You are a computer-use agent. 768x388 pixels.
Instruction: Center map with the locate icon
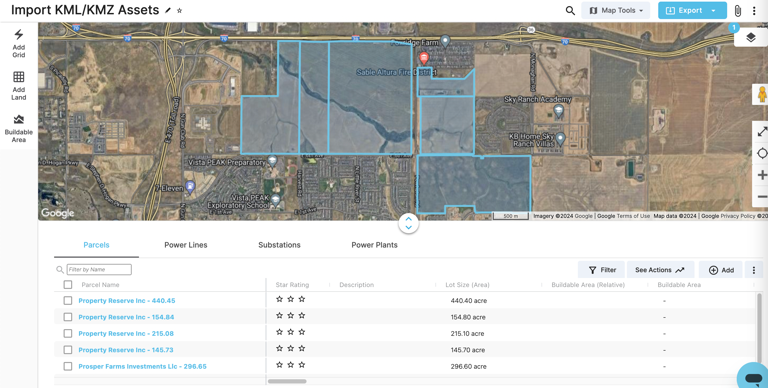(x=762, y=153)
